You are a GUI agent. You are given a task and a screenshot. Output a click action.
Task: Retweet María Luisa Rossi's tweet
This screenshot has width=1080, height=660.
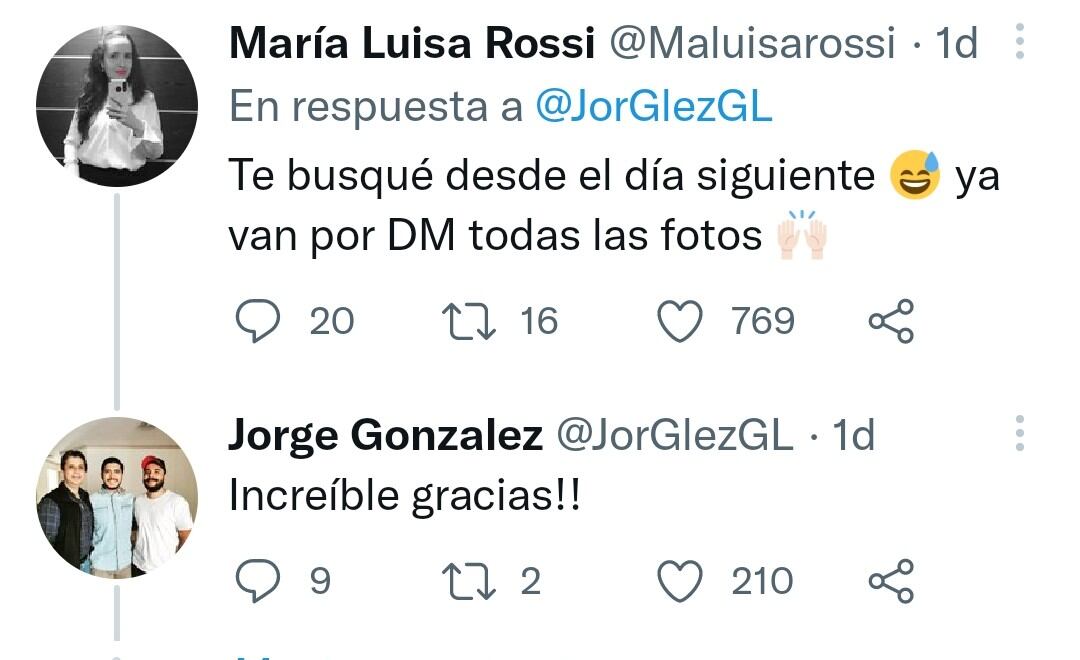(x=466, y=321)
